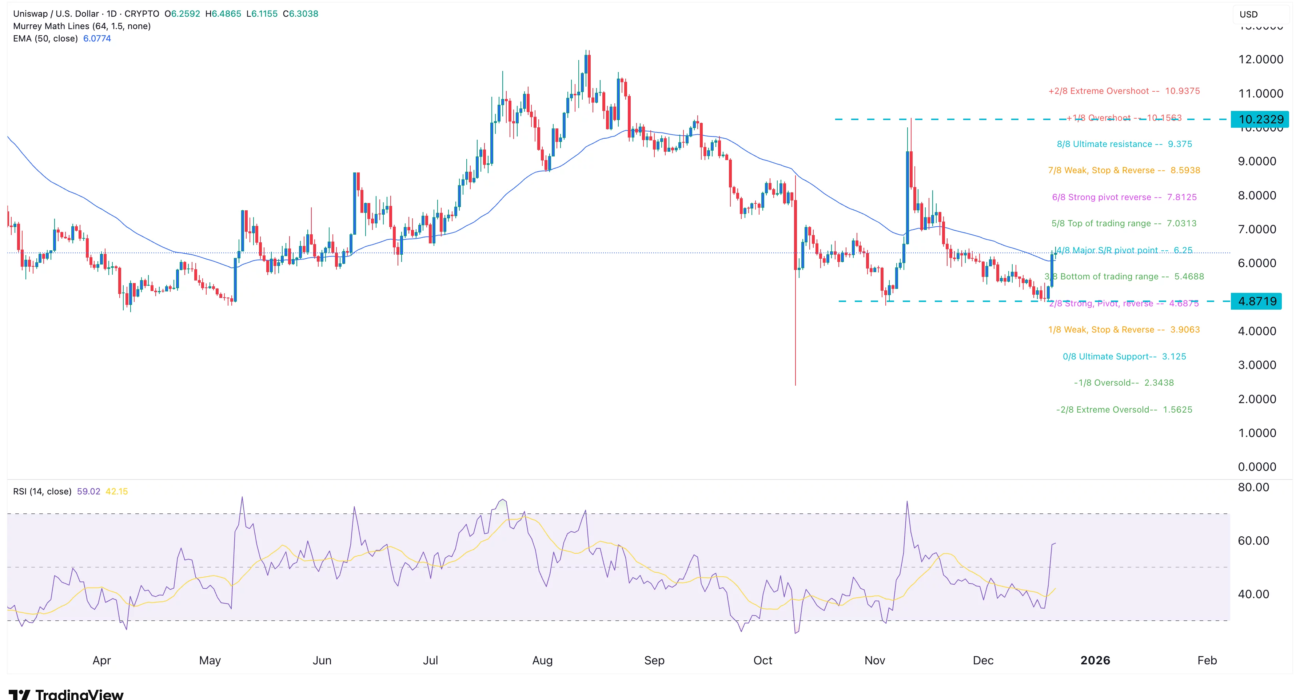
Task: Click the 6/8 Strong pivot reverse label
Action: pyautogui.click(x=1111, y=197)
